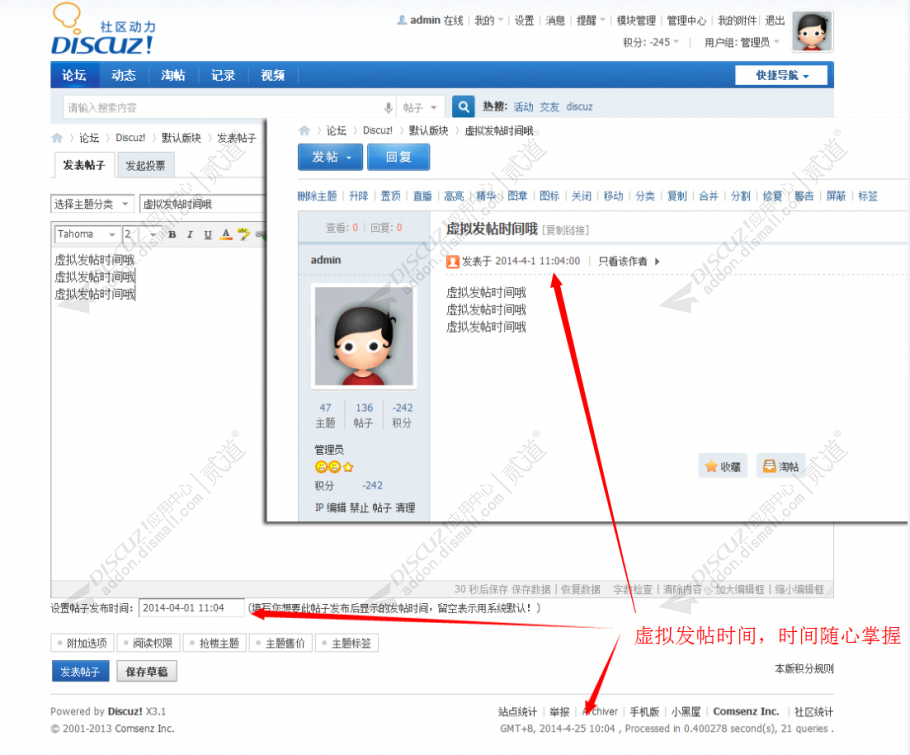
Task: Open the font color picker
Action: [226, 234]
